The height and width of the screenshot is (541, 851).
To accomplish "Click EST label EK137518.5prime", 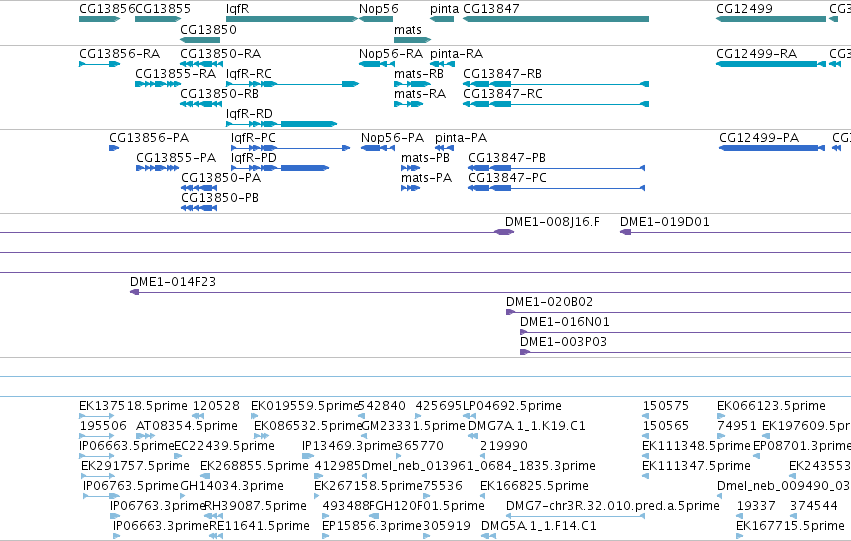I will (134, 406).
